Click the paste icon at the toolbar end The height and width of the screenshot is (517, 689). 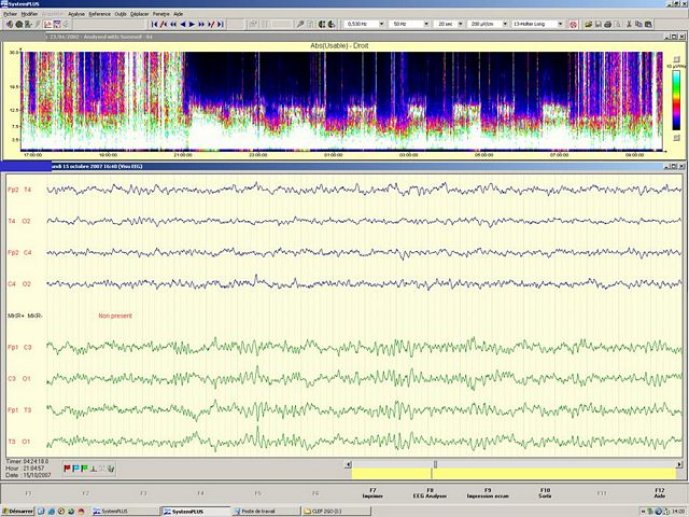coord(648,24)
